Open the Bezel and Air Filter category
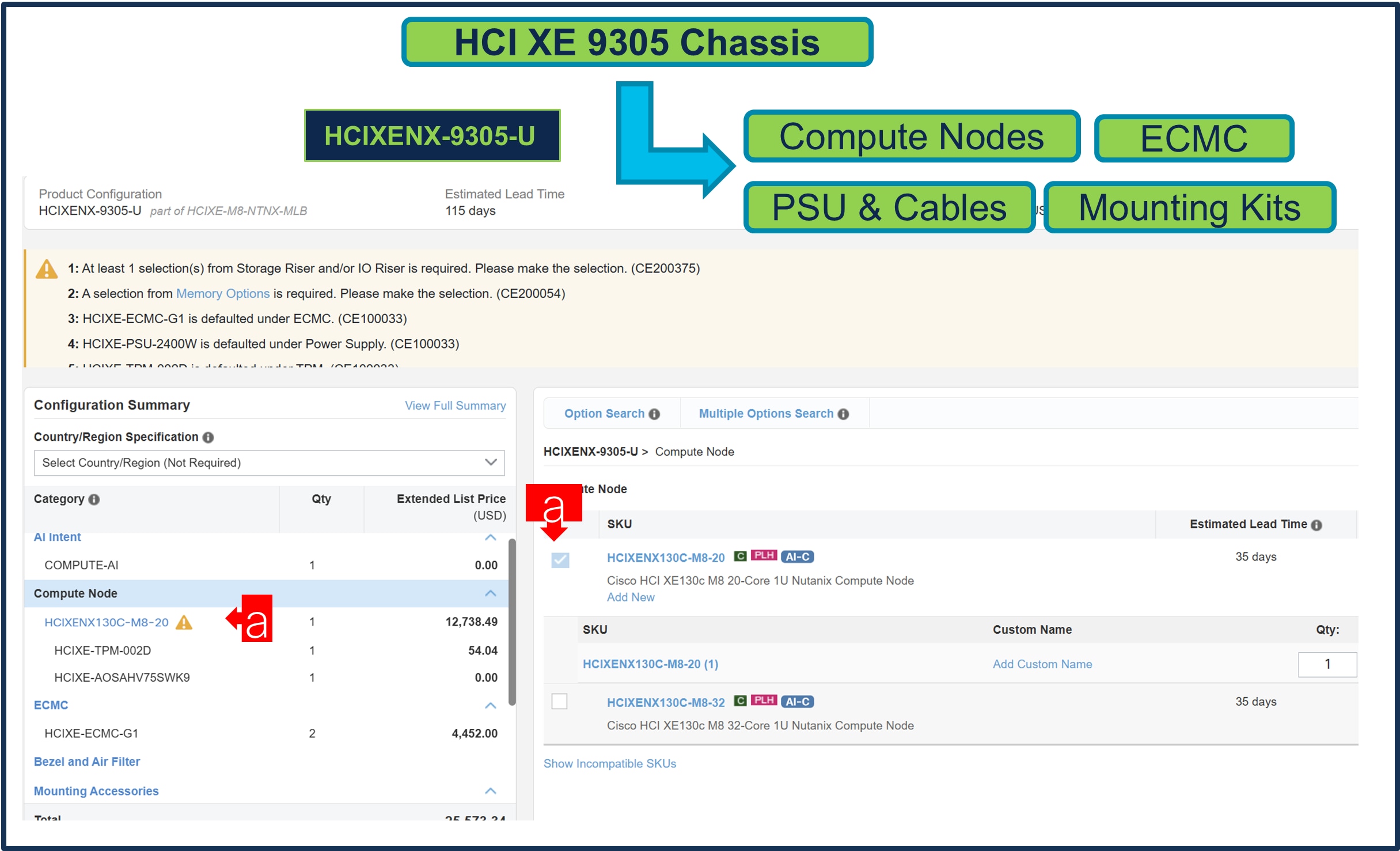The height and width of the screenshot is (851, 1400). 87,762
